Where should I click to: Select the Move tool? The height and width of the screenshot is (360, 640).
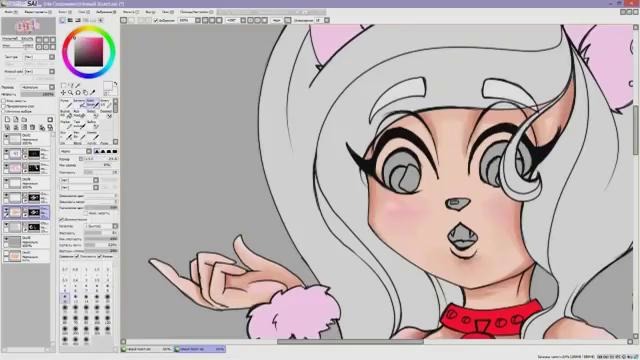point(63,93)
